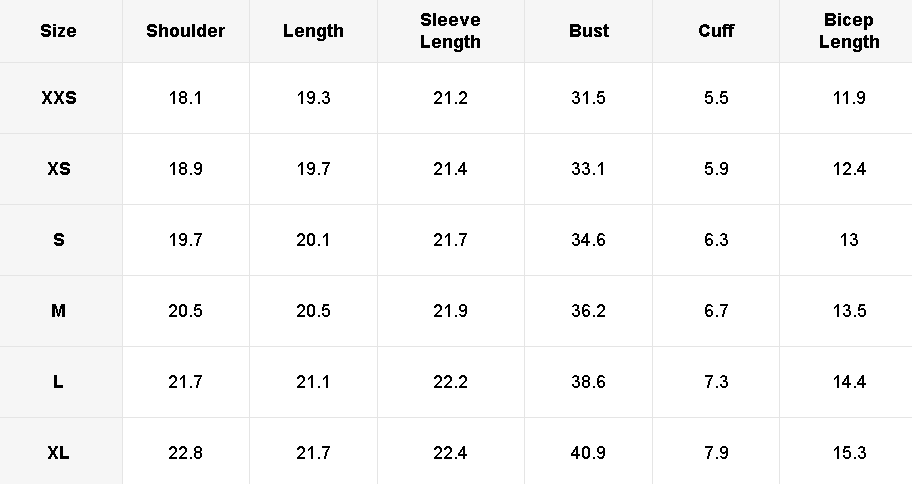Select the S size row label
912x484 pixels.
pos(58,240)
